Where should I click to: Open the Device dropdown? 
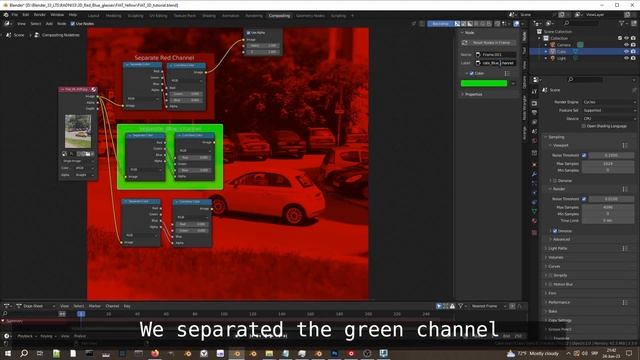click(x=609, y=118)
